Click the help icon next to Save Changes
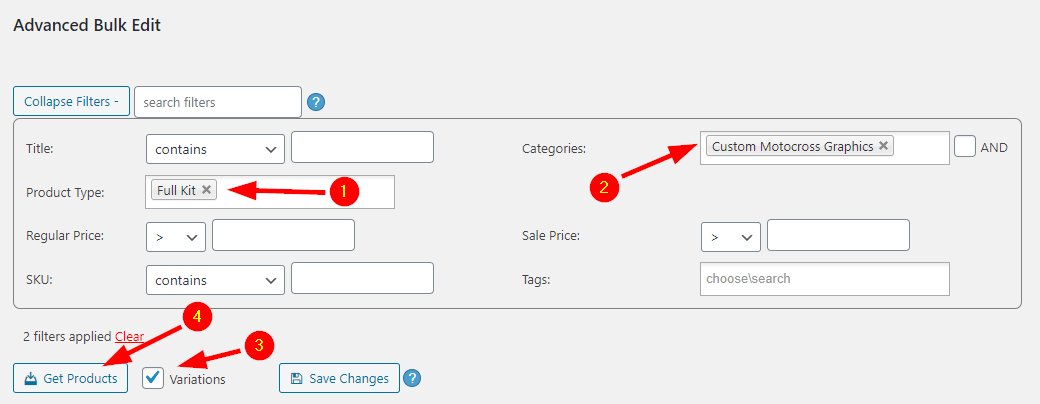 411,378
